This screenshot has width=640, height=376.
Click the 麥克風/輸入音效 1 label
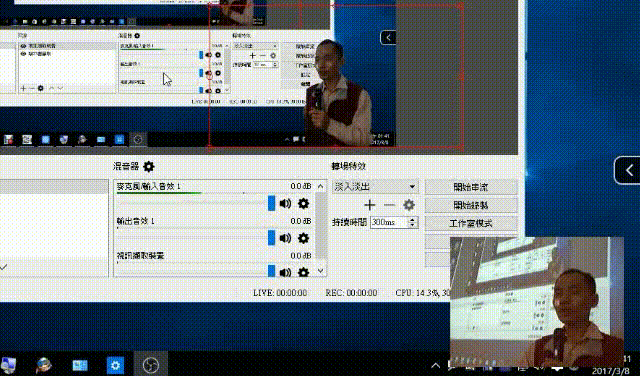[149, 187]
